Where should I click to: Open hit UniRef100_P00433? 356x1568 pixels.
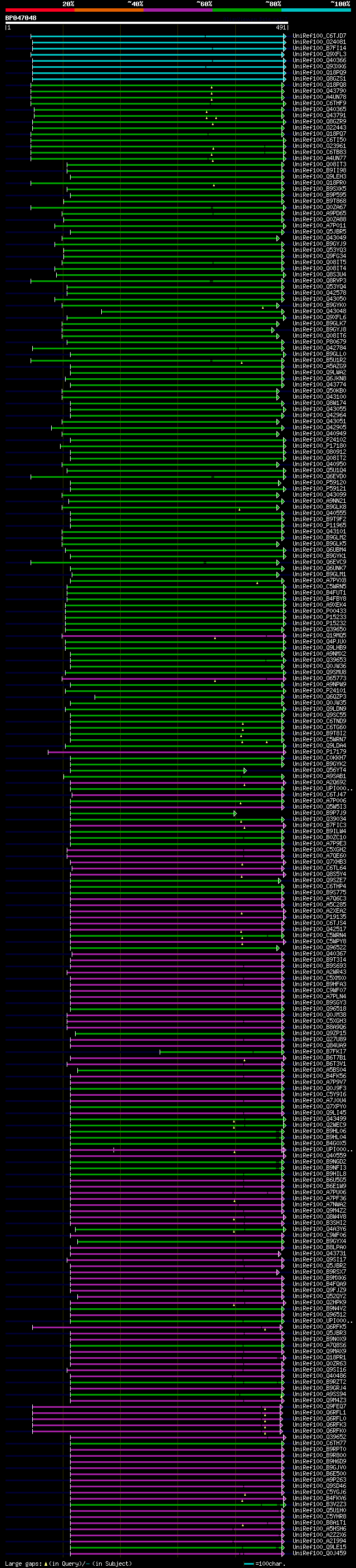click(x=319, y=611)
